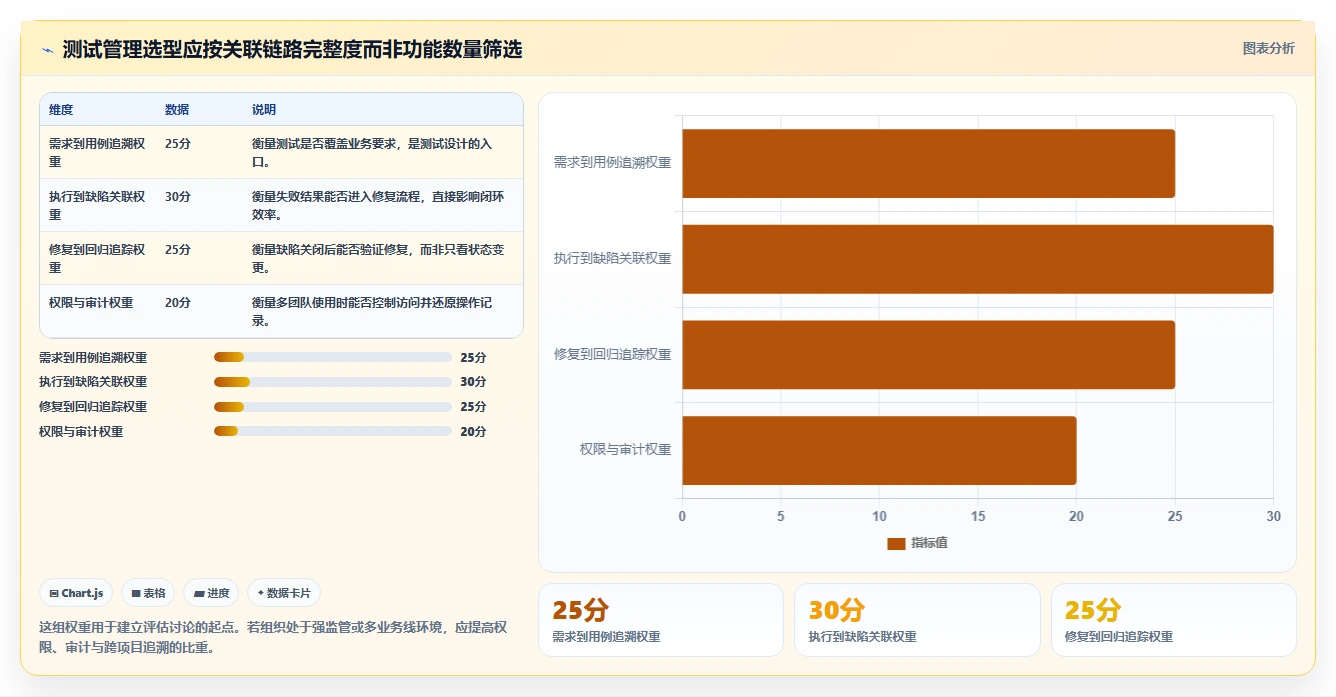The image size is (1336, 697).
Task: Open the 25分 修复到回归追踪权重 data card
Action: point(1173,620)
